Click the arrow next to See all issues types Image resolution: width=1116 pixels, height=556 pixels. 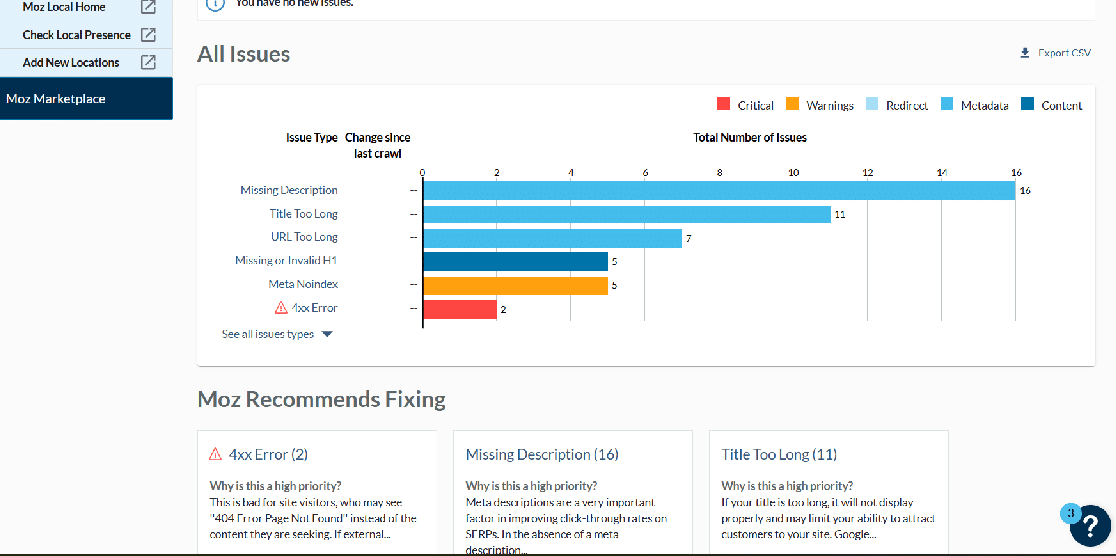(327, 334)
